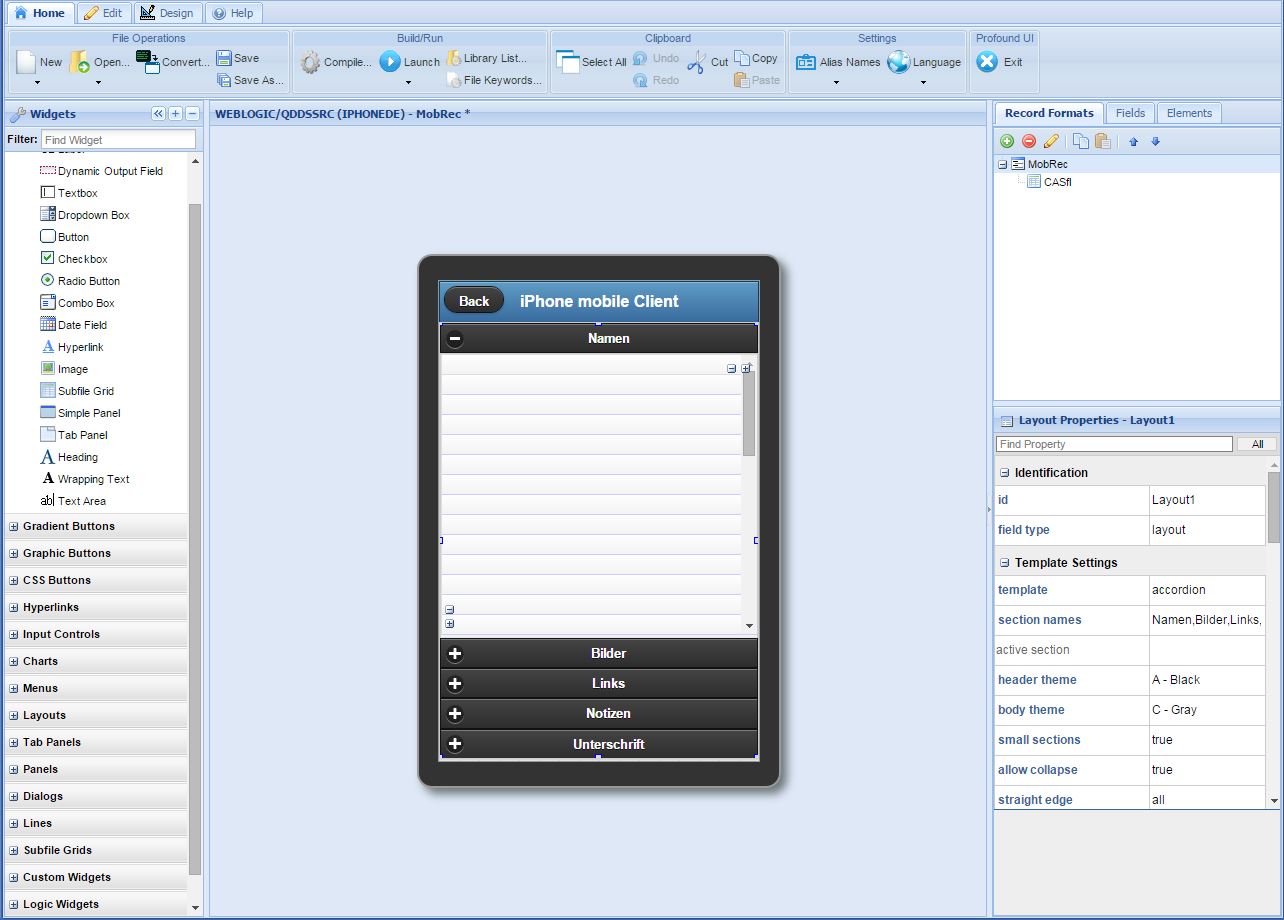
Task: Switch to the Edit ribbon tab
Action: click(x=103, y=13)
